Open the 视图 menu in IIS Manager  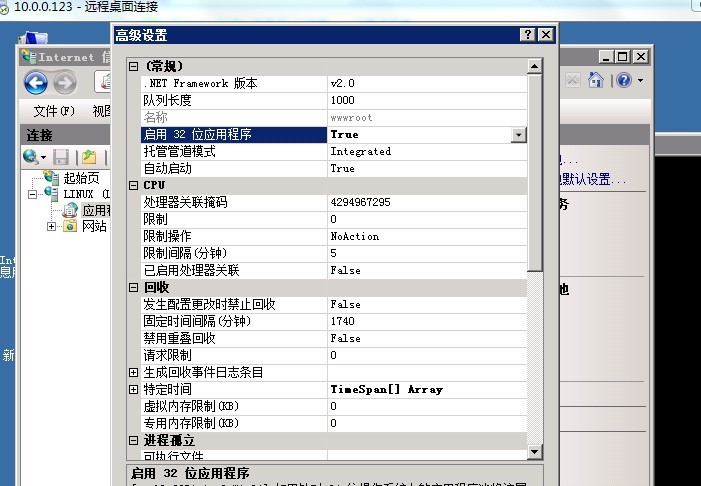click(x=101, y=110)
